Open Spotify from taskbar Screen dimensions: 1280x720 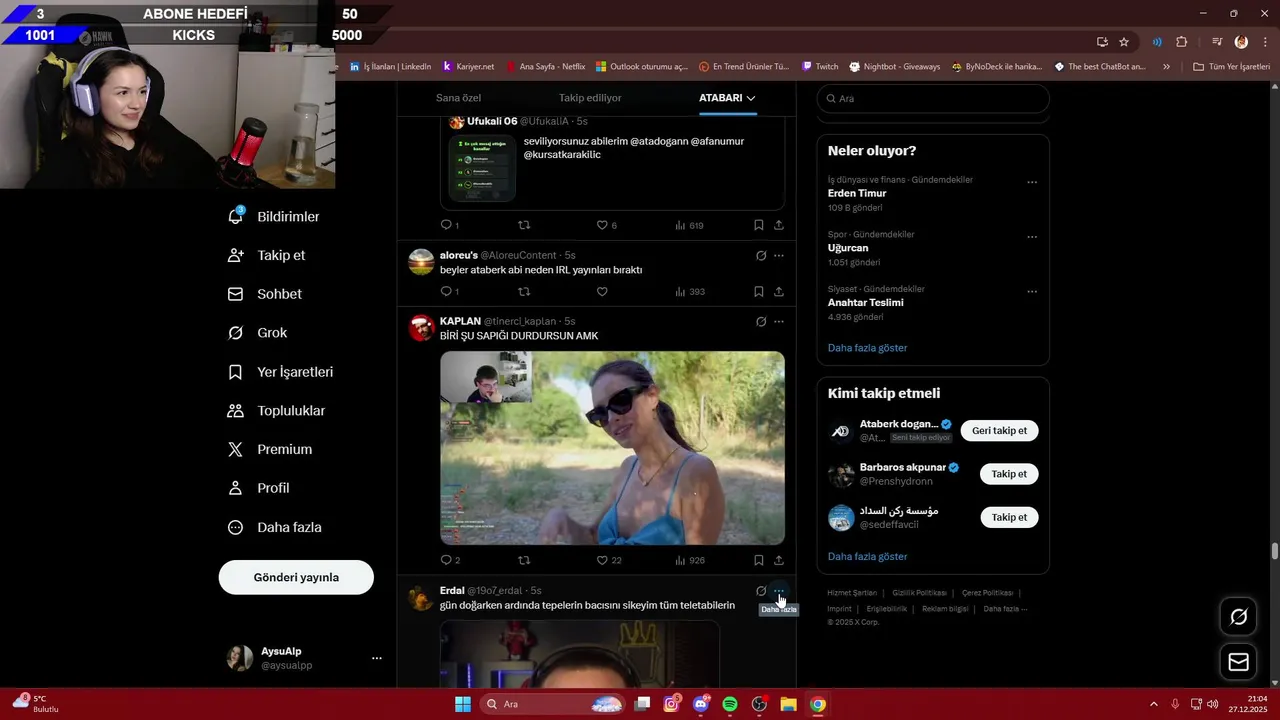pos(730,704)
